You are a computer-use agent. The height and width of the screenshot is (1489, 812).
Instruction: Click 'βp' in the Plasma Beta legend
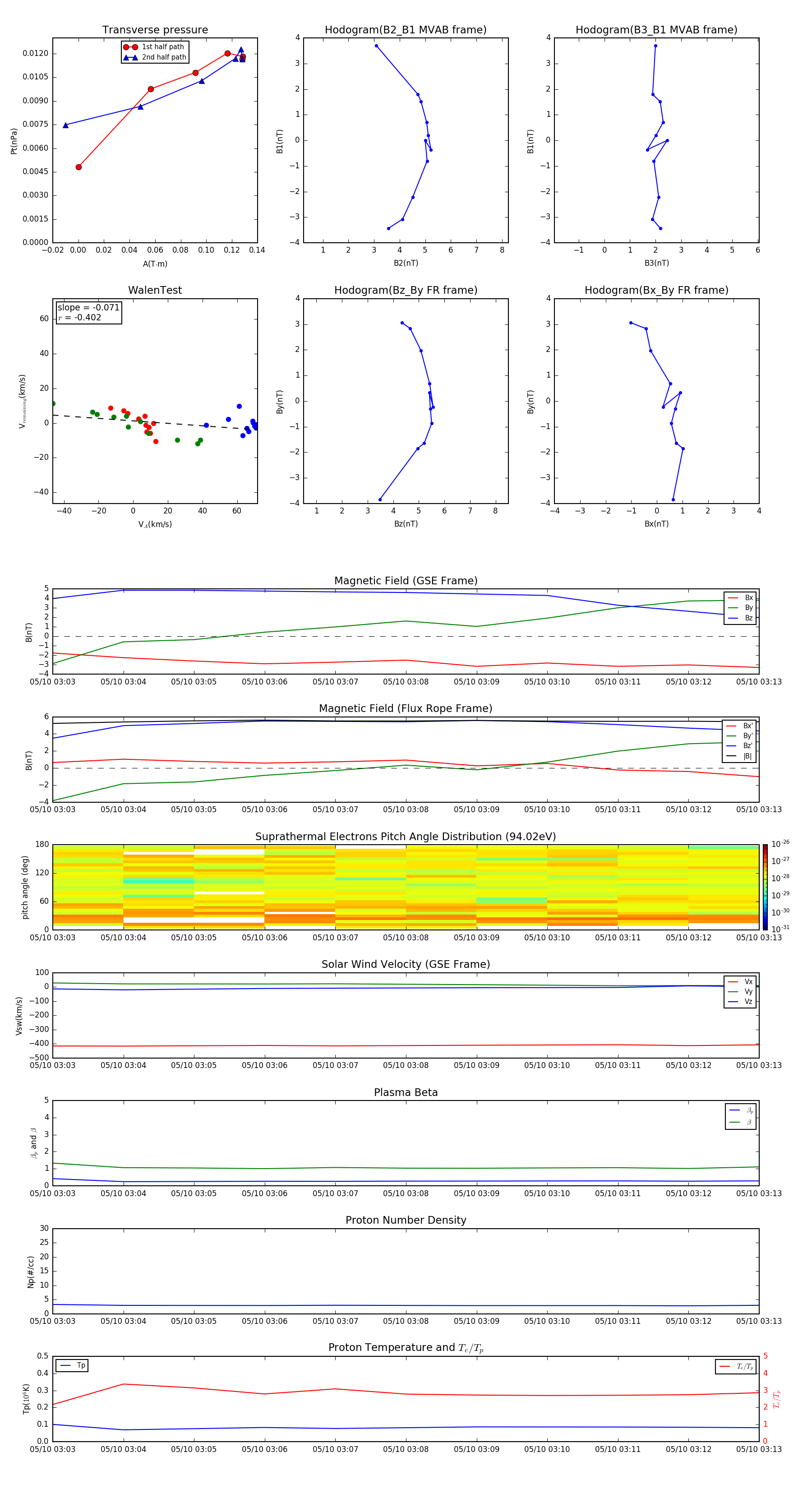[x=750, y=1110]
